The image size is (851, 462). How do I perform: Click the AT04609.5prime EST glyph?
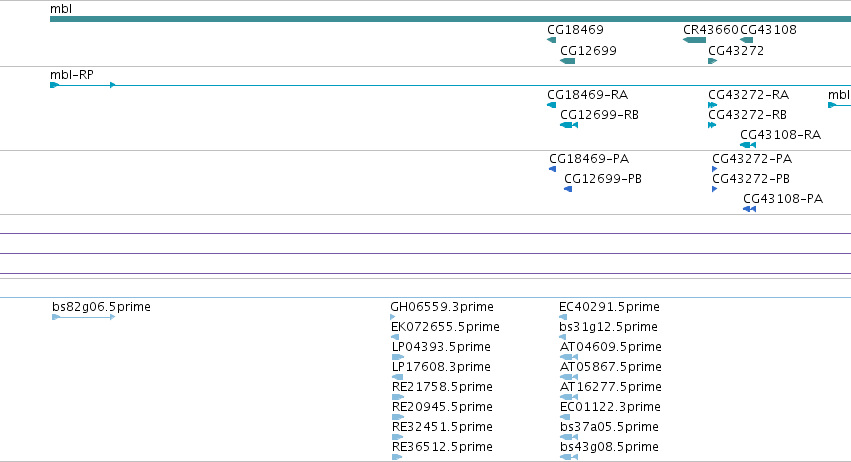click(569, 357)
